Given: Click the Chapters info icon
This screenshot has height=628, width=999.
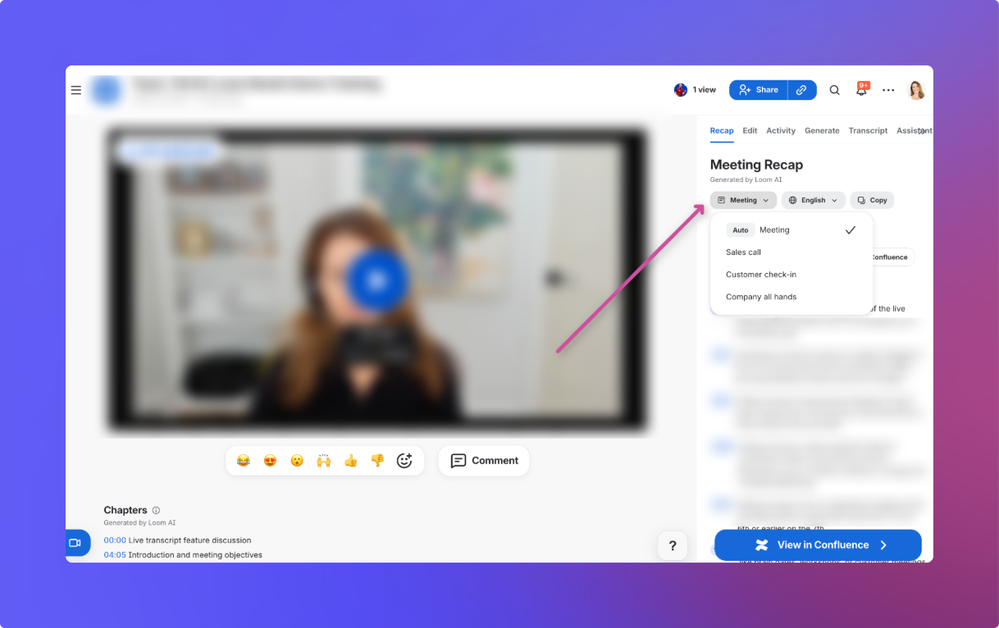Looking at the screenshot, I should pos(156,510).
